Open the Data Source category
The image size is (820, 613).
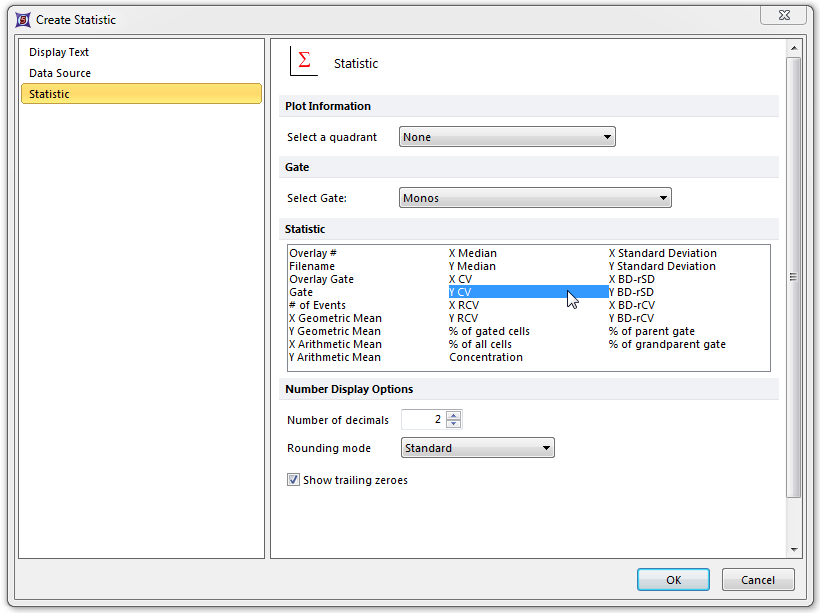click(x=60, y=73)
